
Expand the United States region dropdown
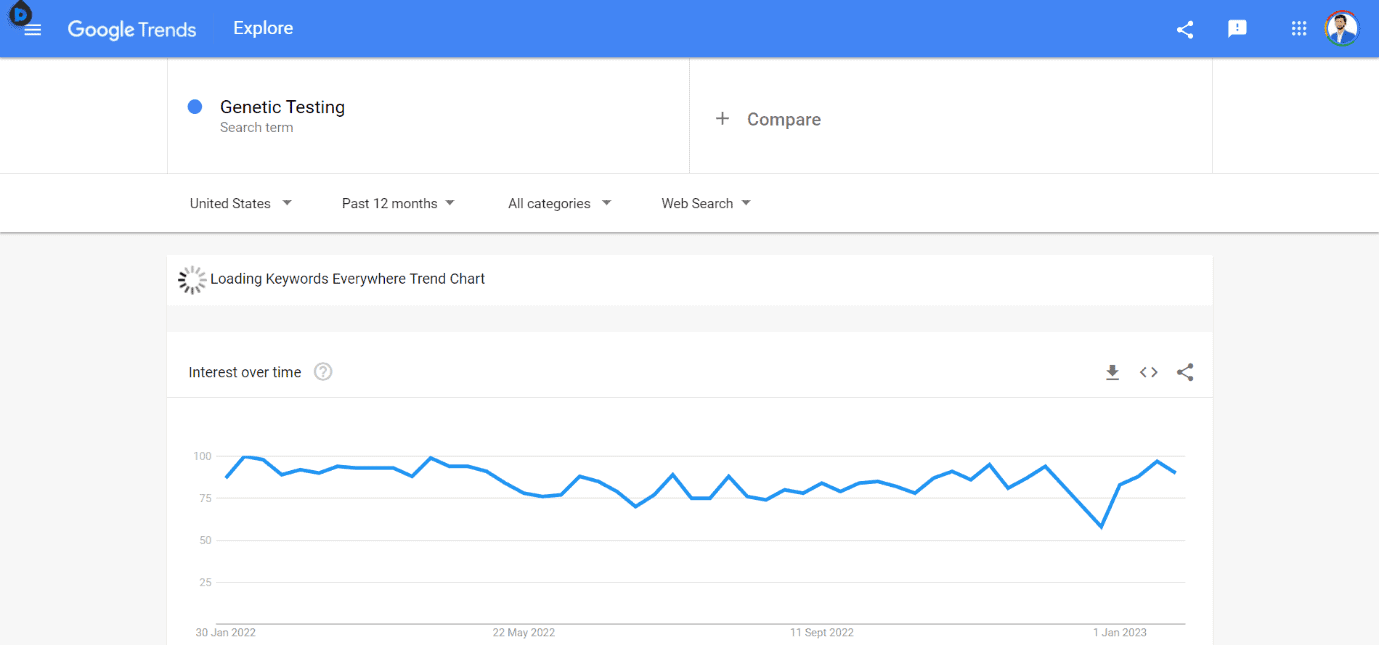pyautogui.click(x=241, y=203)
